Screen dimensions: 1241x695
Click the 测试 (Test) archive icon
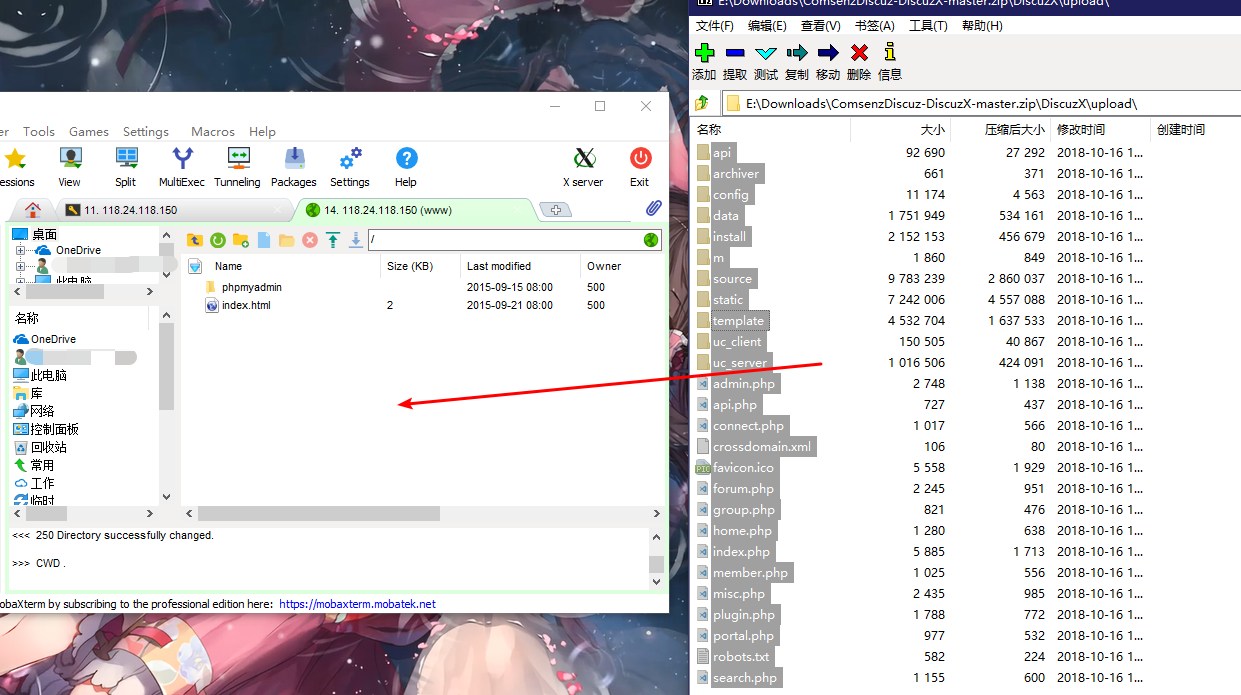coord(766,53)
